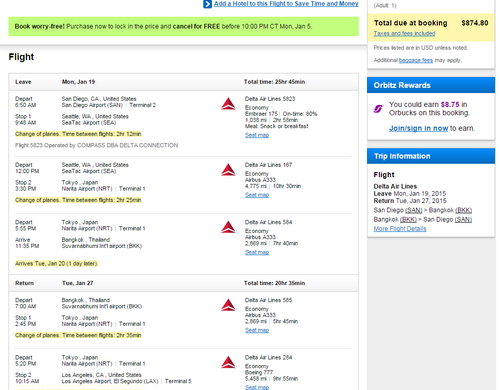View Seat map for Delta 167
This screenshot has height=390, width=500.
click(257, 195)
